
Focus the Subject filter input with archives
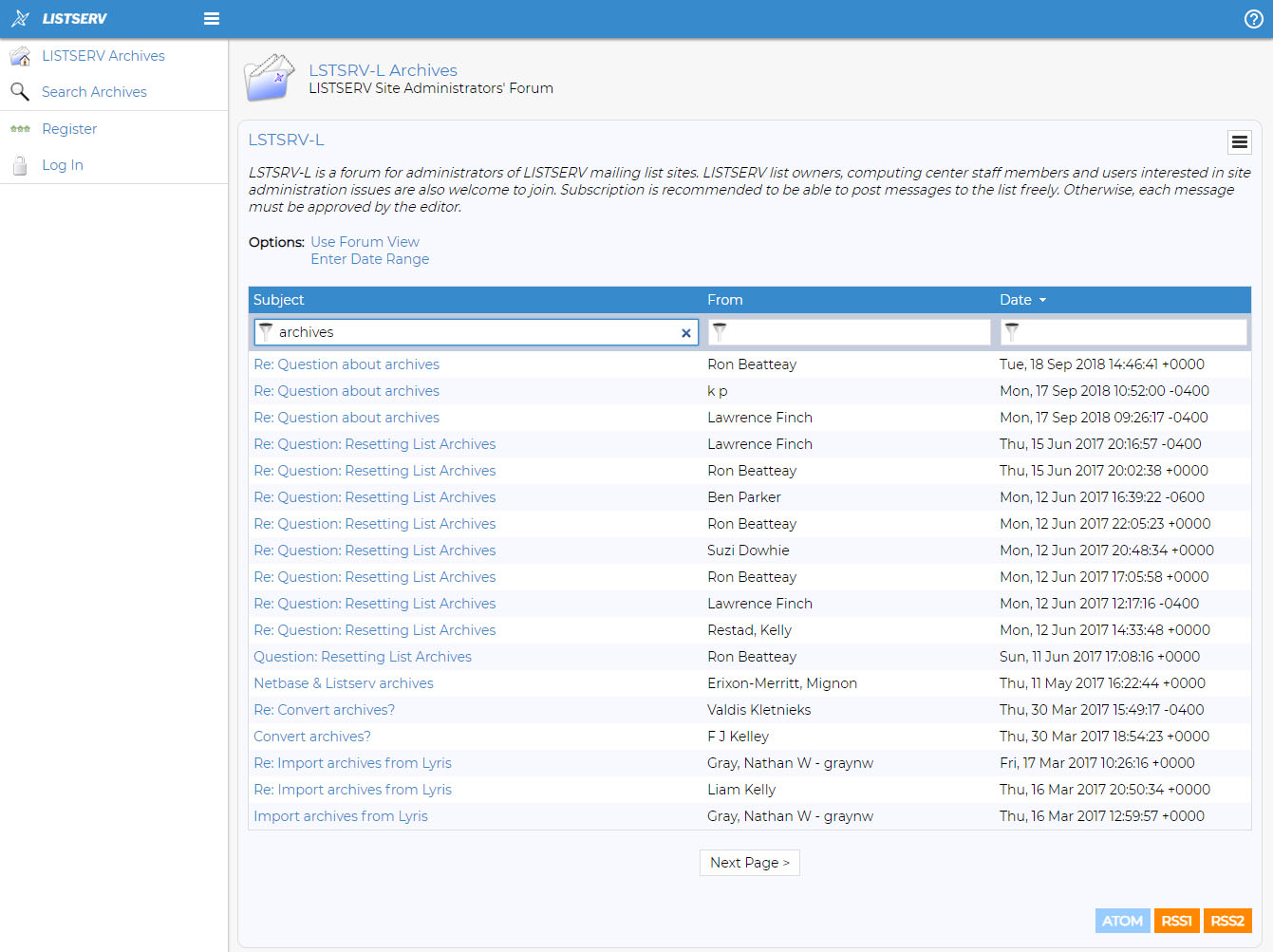coord(477,332)
